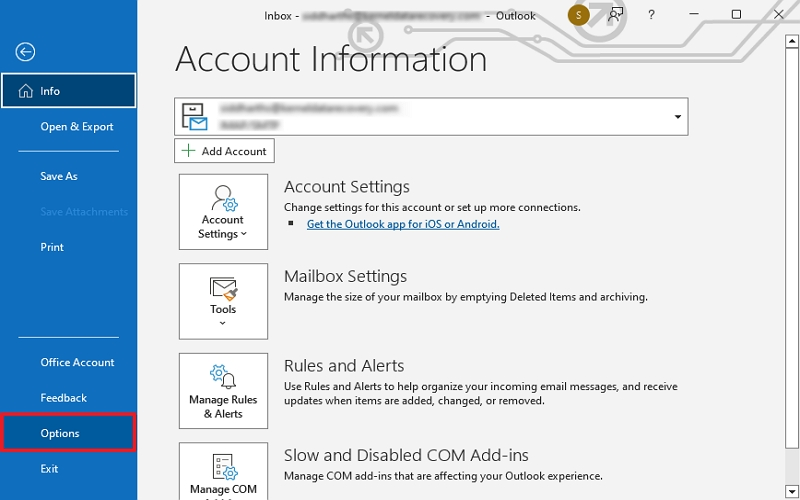Image resolution: width=800 pixels, height=500 pixels.
Task: Click the feedback person icon in title bar
Action: 616,15
